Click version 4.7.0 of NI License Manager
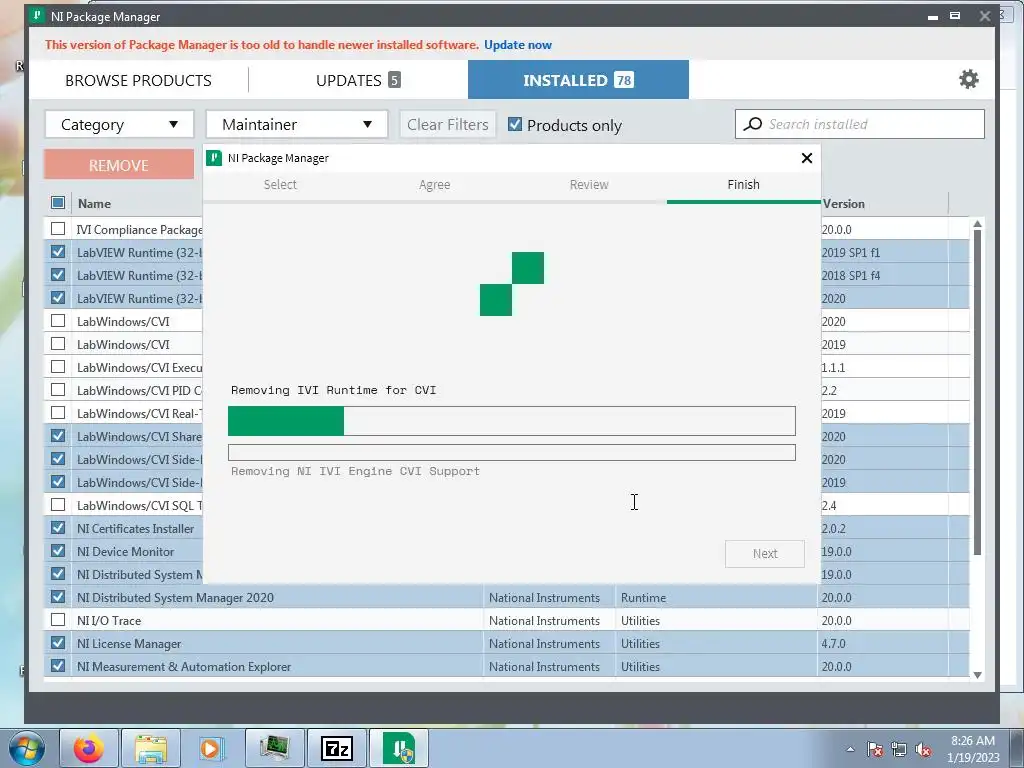Image resolution: width=1024 pixels, height=768 pixels. [833, 643]
